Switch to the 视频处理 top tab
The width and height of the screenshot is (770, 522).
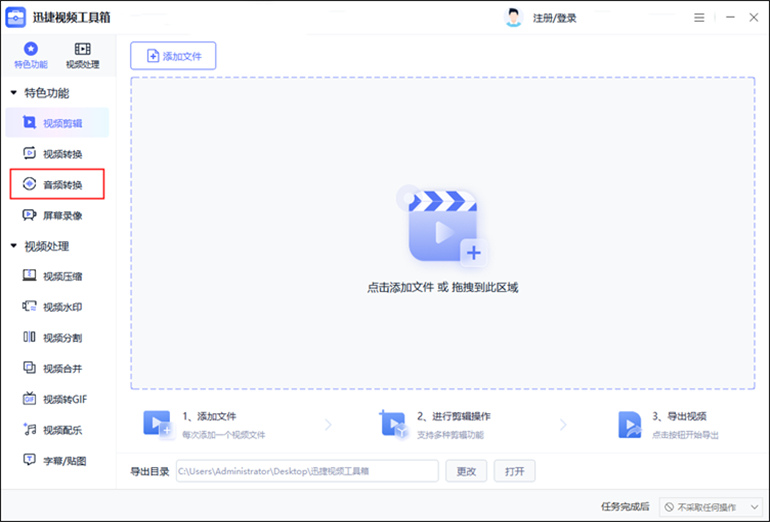click(82, 55)
